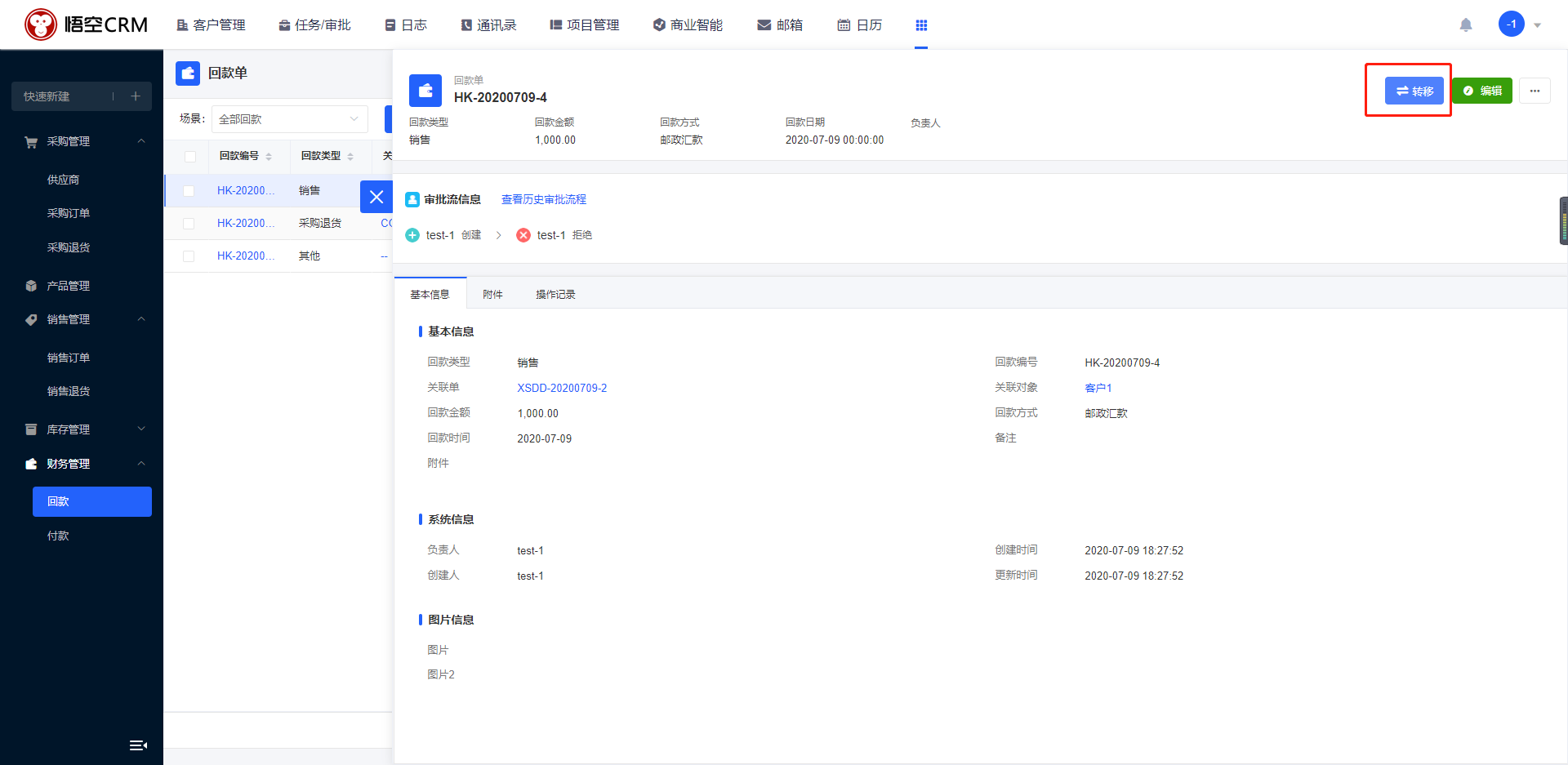
Task: Open 商业智能 in the top navigation
Action: [x=688, y=25]
